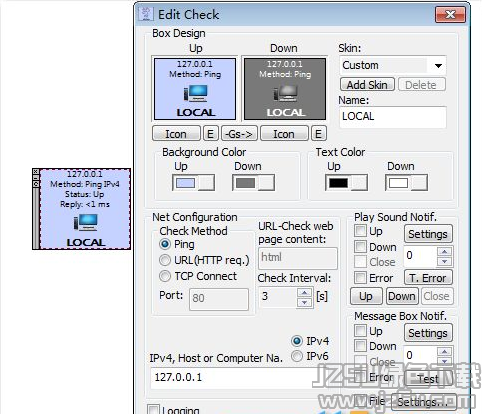Increase Message Box counter with up arrow
This screenshot has height=414, width=482.
[x=445, y=351]
